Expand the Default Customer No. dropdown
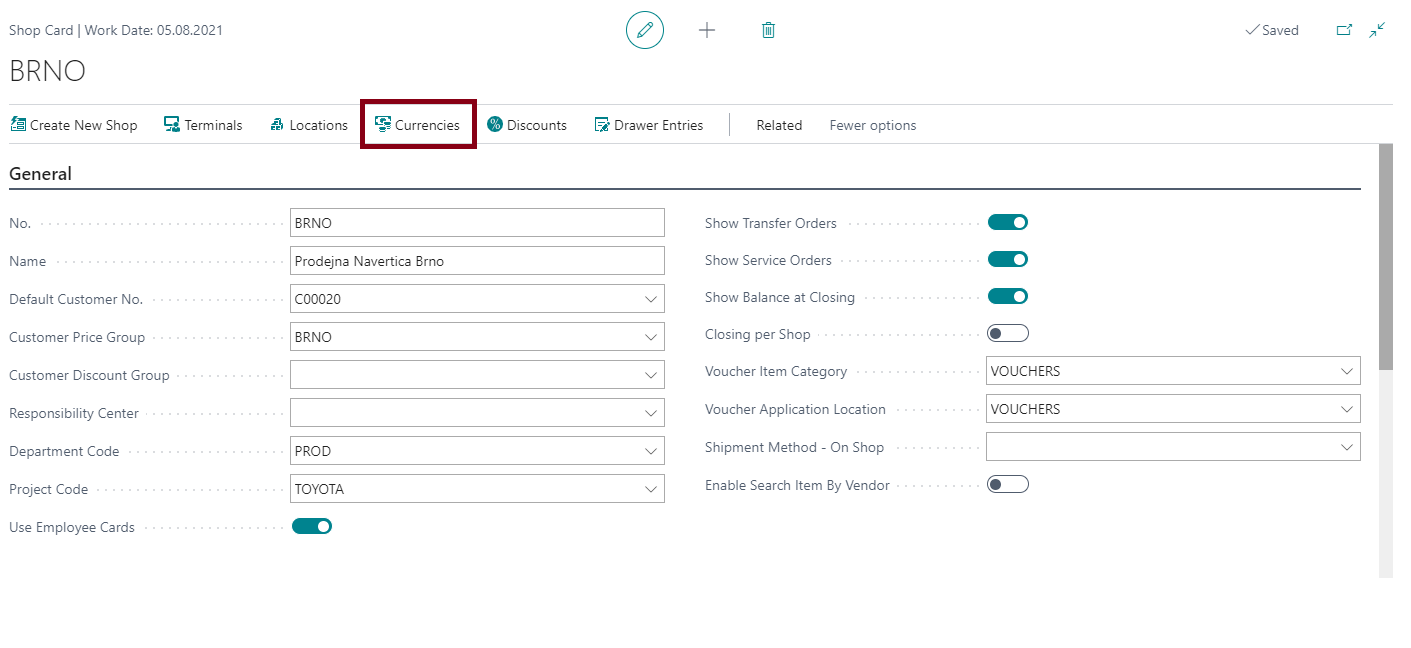 pyautogui.click(x=651, y=299)
